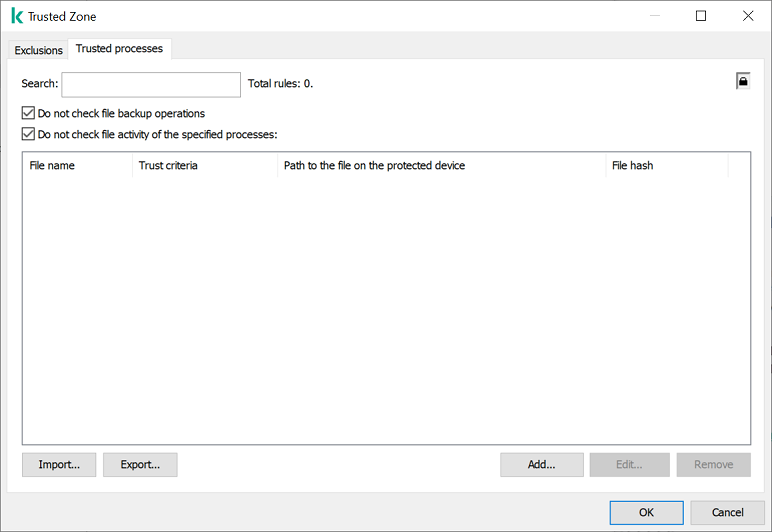Click into the Search field

click(x=151, y=84)
